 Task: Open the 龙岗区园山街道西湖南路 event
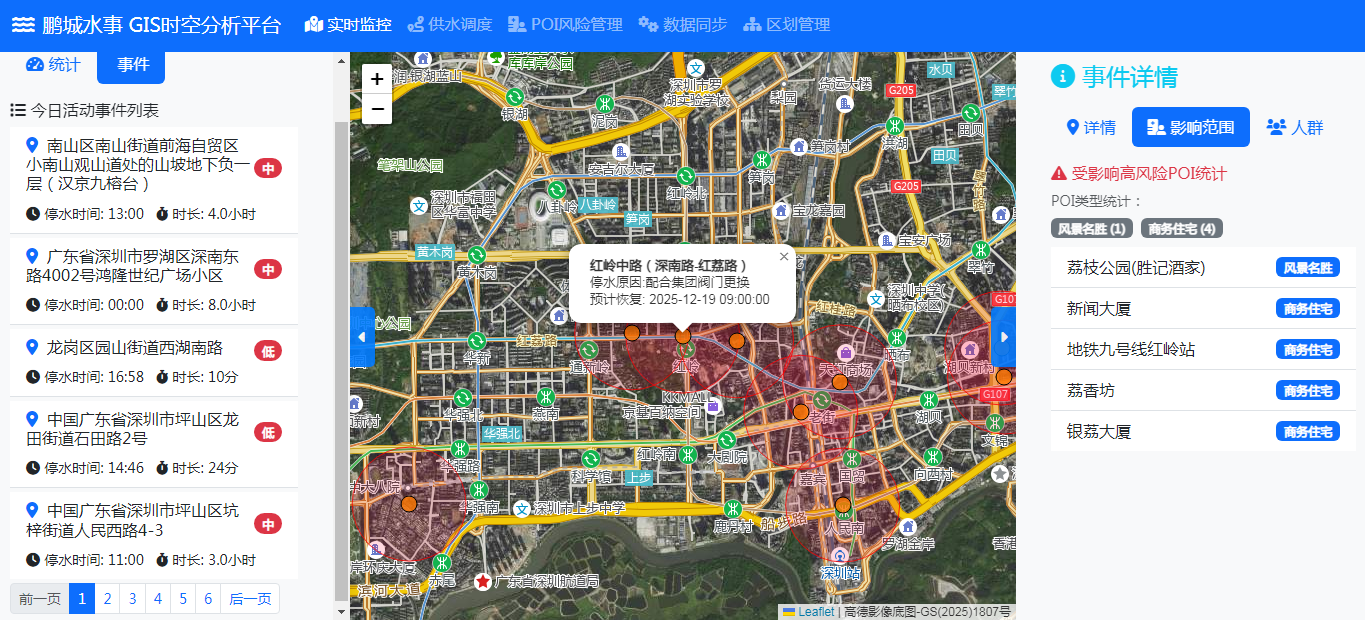[x=154, y=361]
